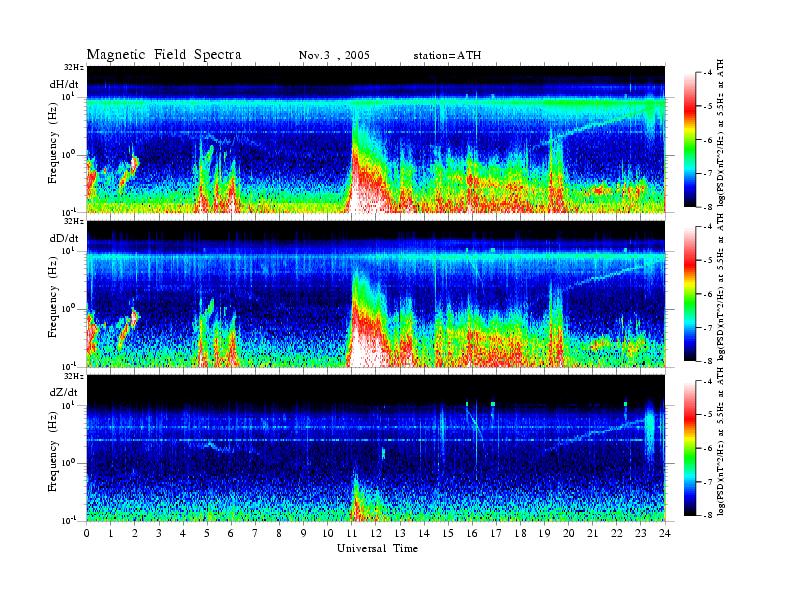This screenshot has width=792, height=612.
Task: Click the dD/dt spectrogram plot area
Action: click(x=376, y=293)
